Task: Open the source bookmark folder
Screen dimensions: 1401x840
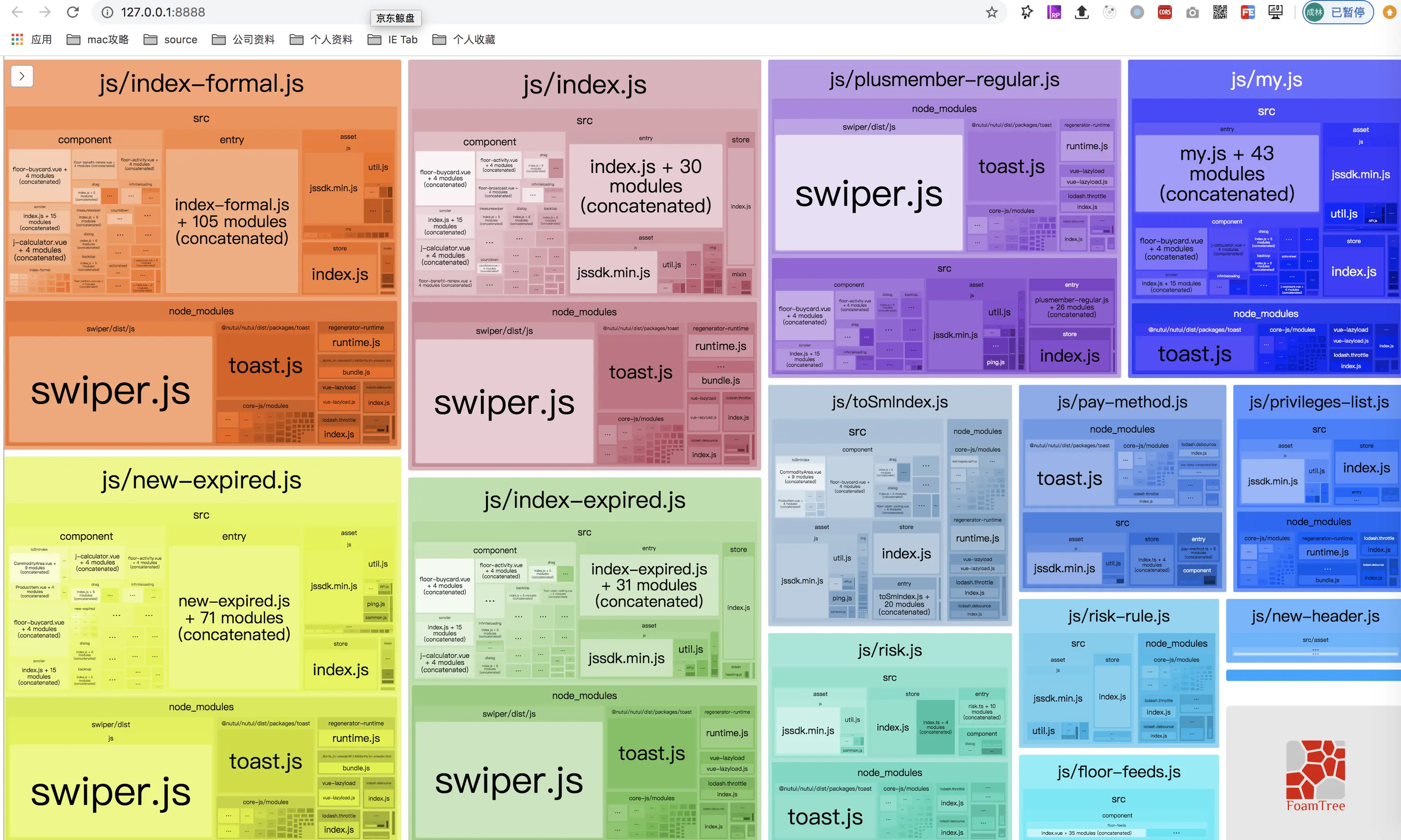Action: [170, 40]
